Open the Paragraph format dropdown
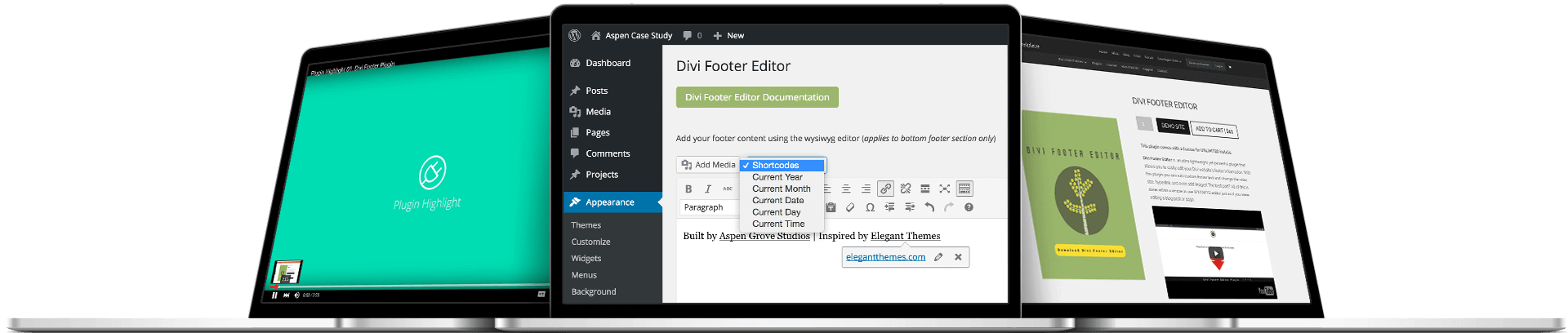1568x333 pixels. coord(707,207)
